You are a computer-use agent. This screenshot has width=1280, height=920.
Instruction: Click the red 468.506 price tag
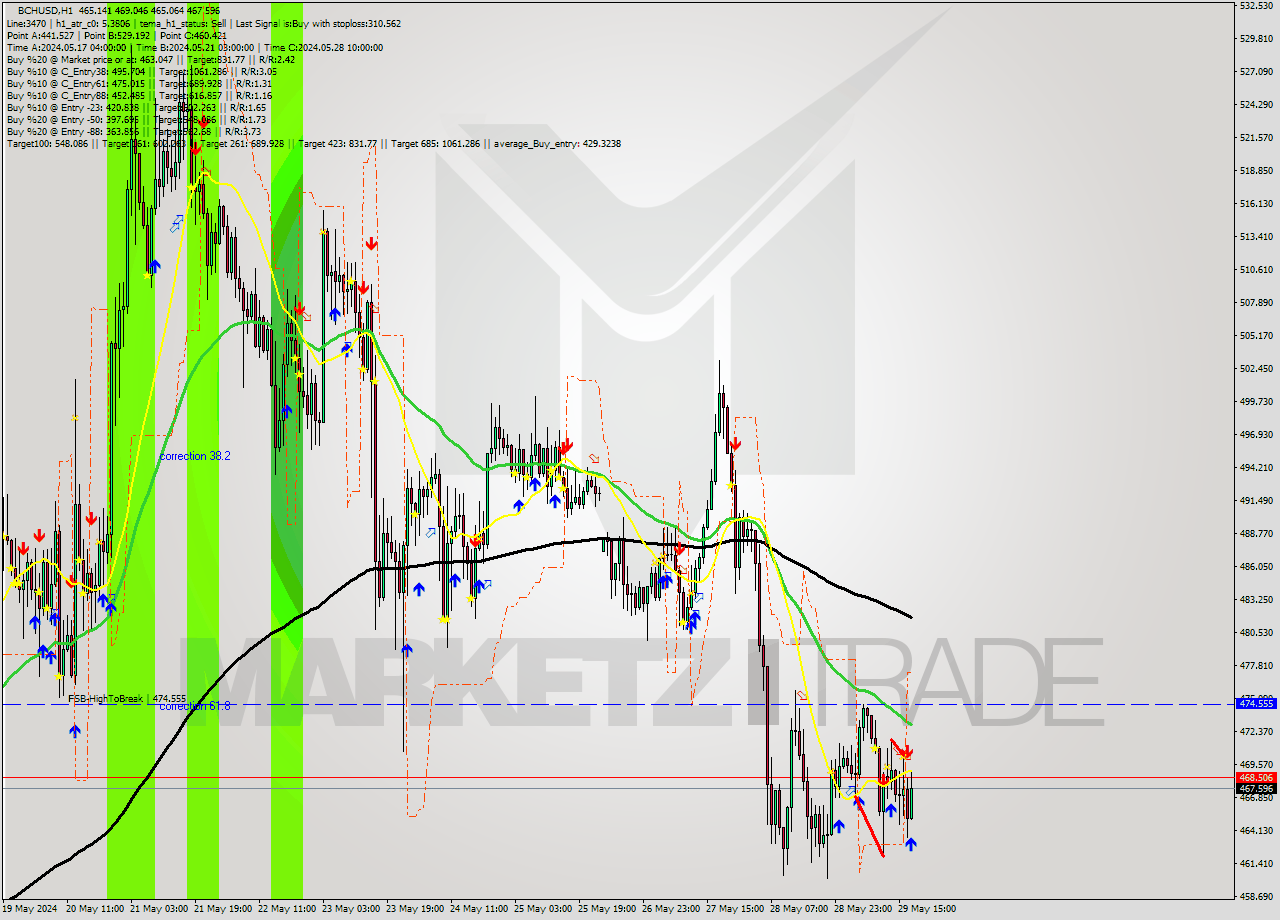[1257, 777]
